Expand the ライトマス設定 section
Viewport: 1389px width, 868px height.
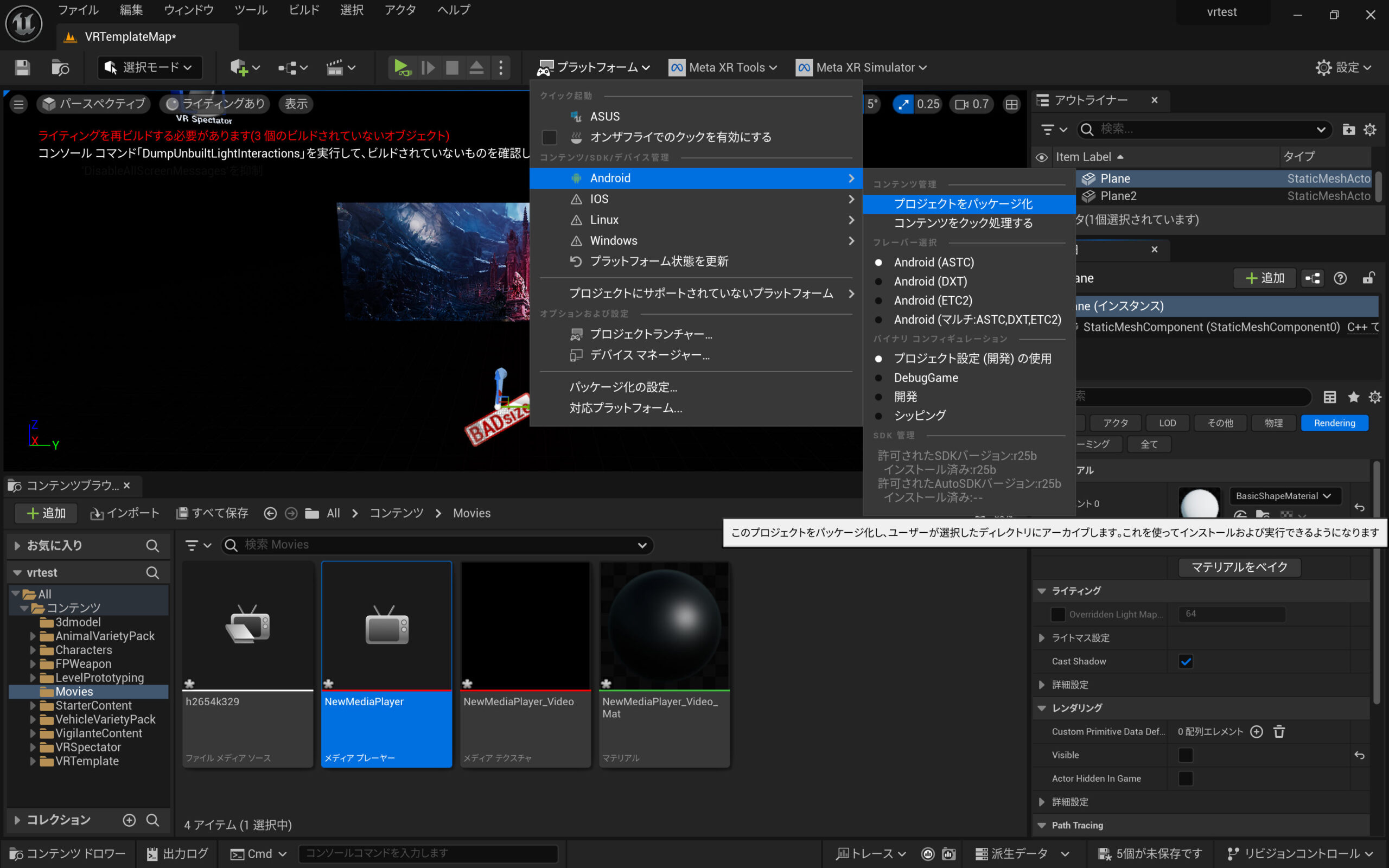[x=1042, y=638]
